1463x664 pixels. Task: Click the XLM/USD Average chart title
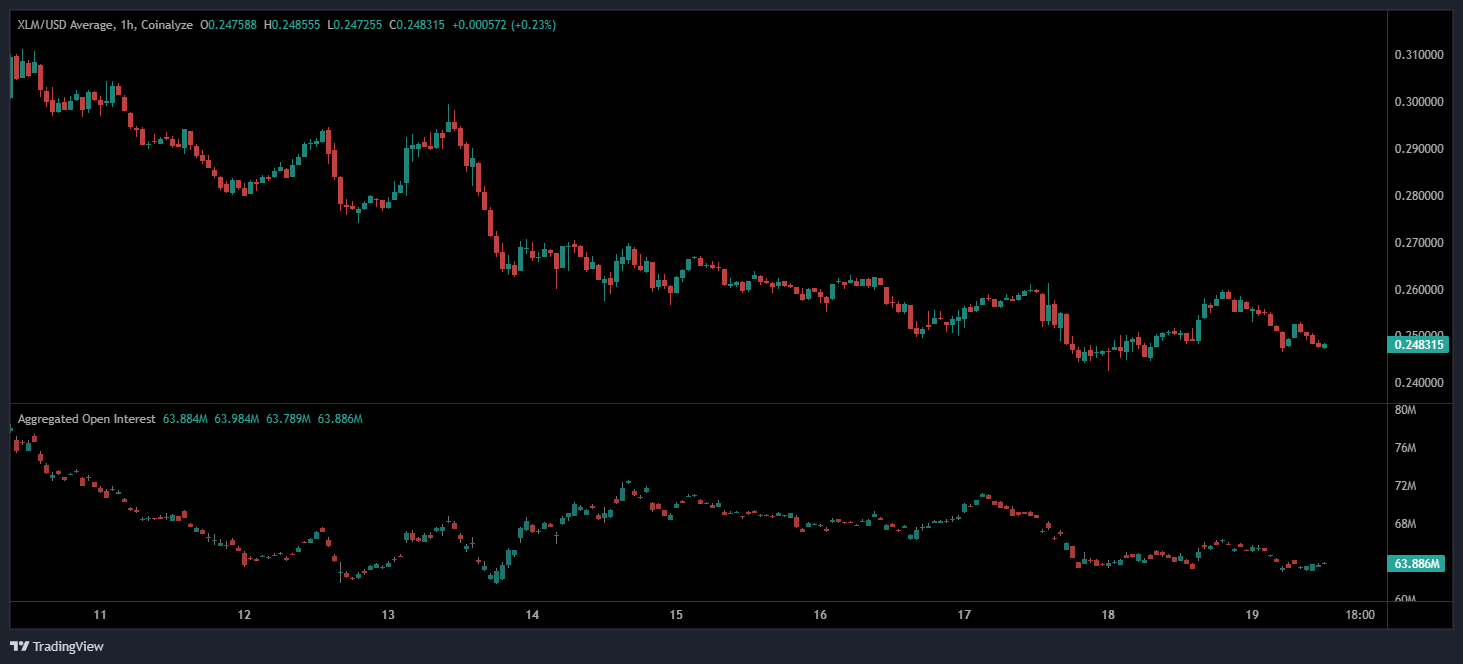[x=65, y=24]
